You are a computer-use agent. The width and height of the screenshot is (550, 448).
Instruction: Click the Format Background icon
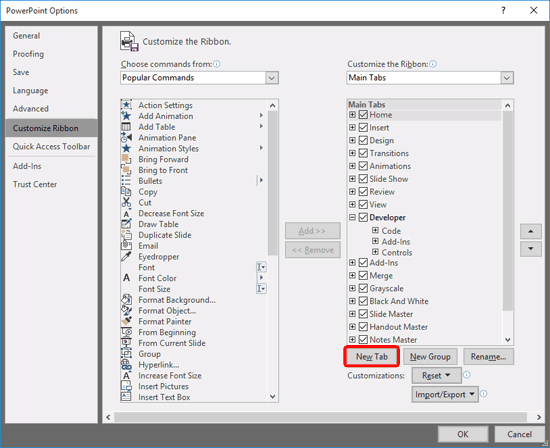(126, 300)
